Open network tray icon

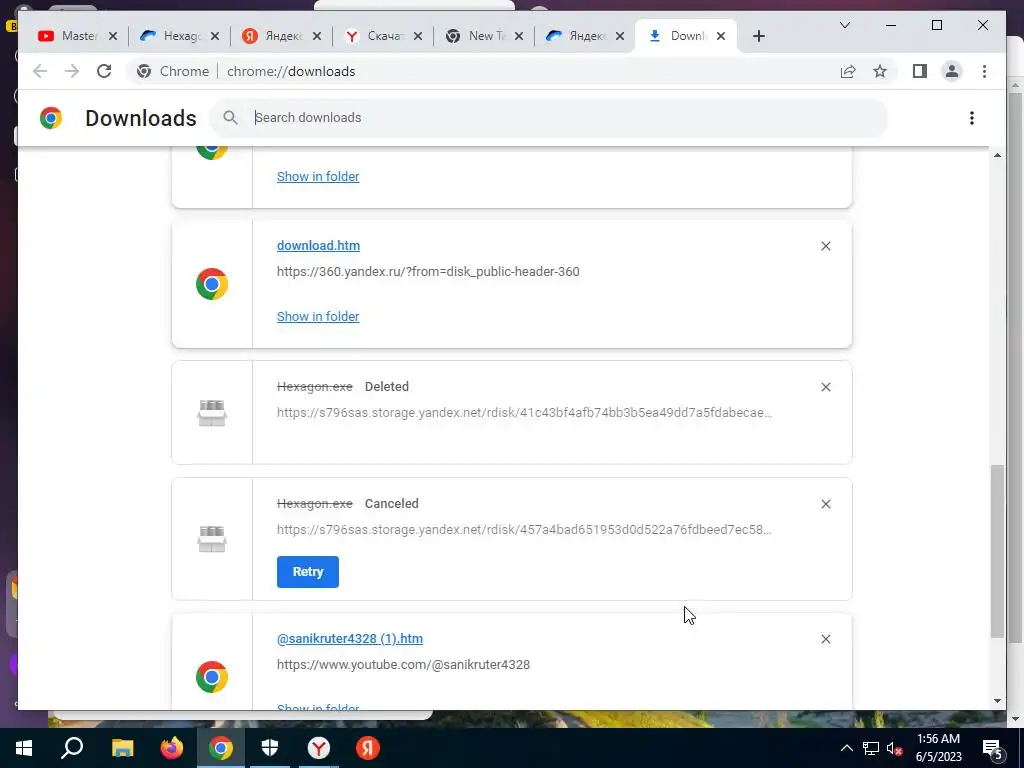(x=871, y=748)
